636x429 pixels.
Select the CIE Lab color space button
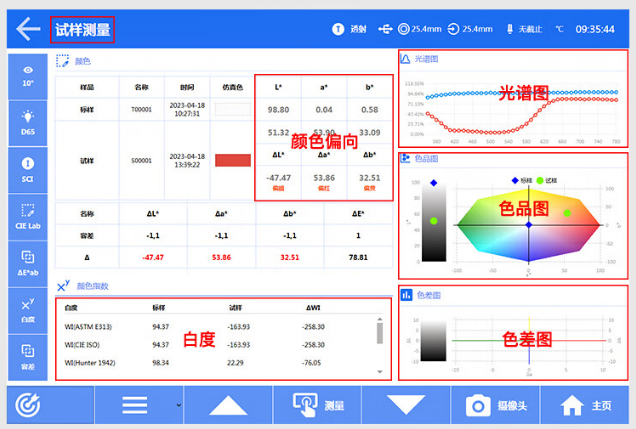(x=27, y=214)
